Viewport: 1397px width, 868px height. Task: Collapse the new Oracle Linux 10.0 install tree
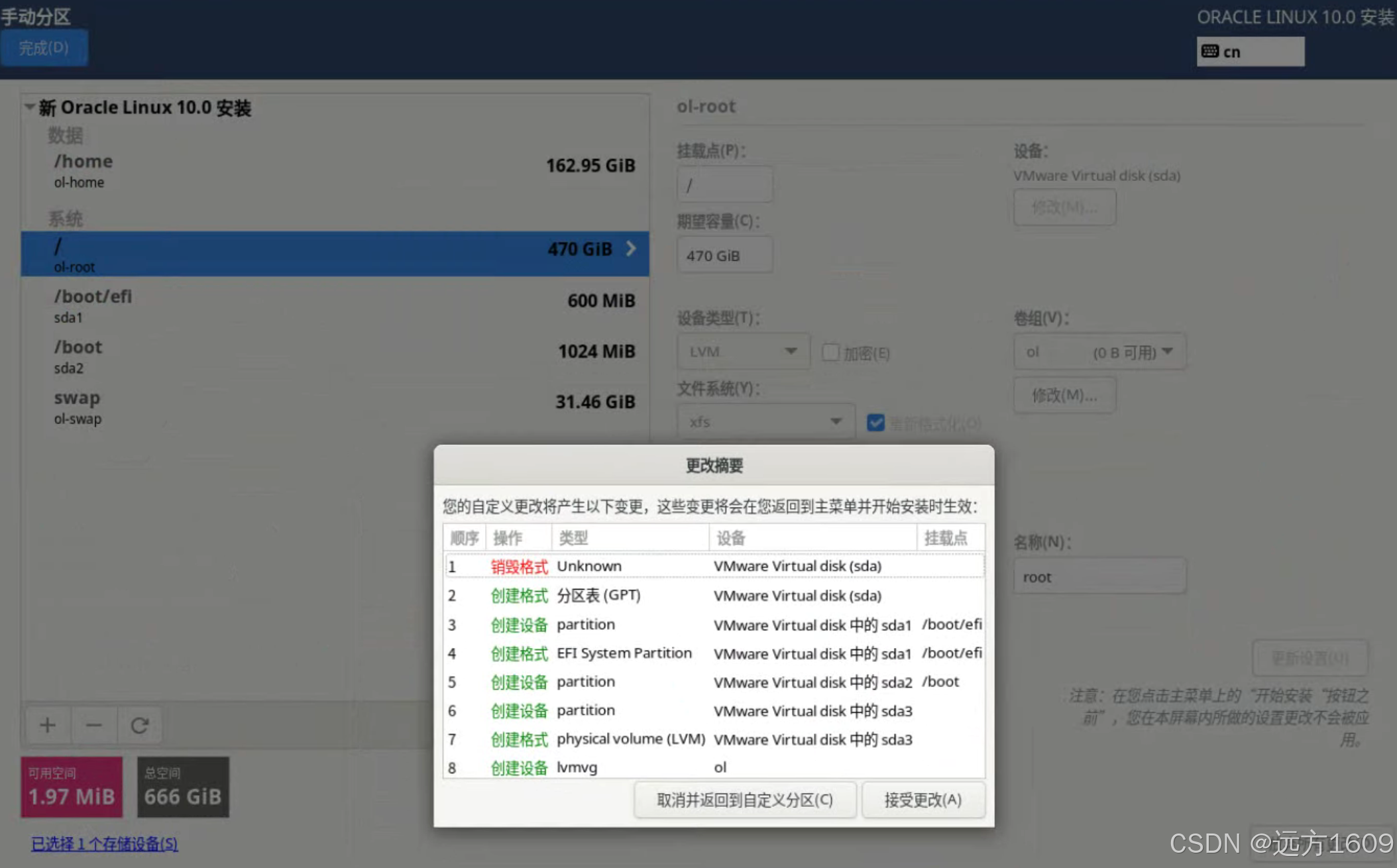pos(29,107)
